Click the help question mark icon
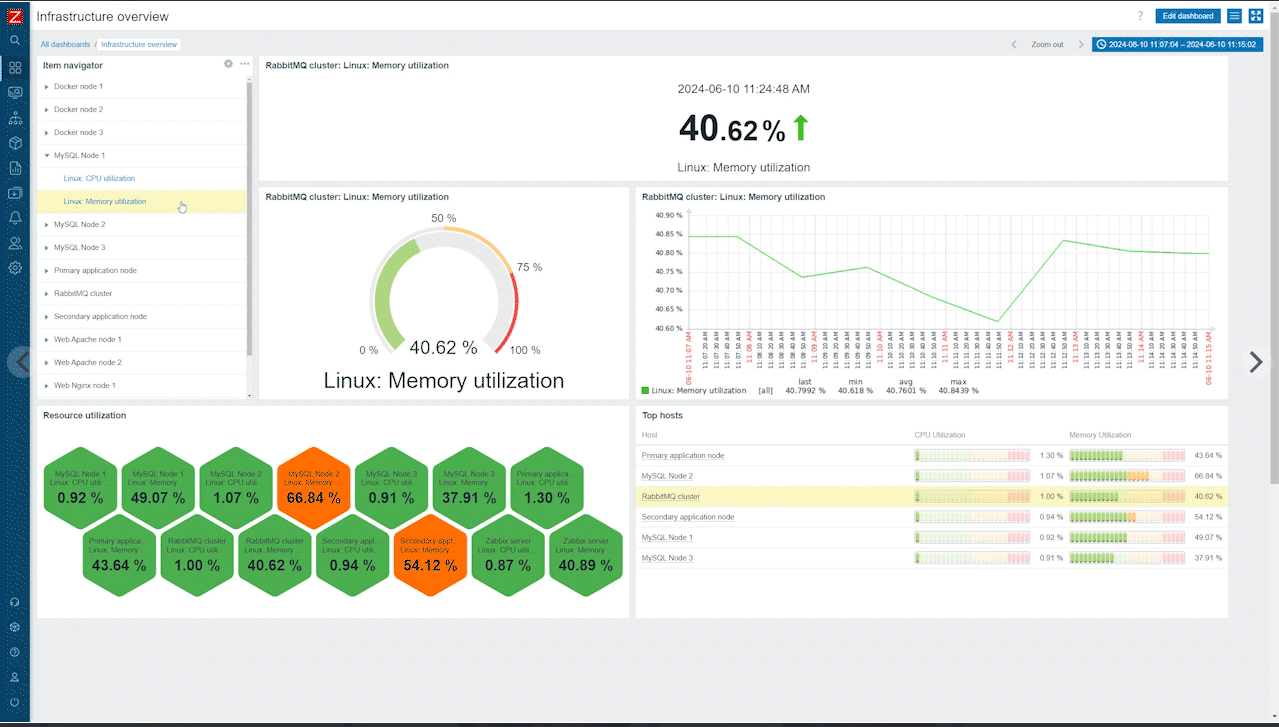This screenshot has height=727, width=1279. pos(1140,16)
